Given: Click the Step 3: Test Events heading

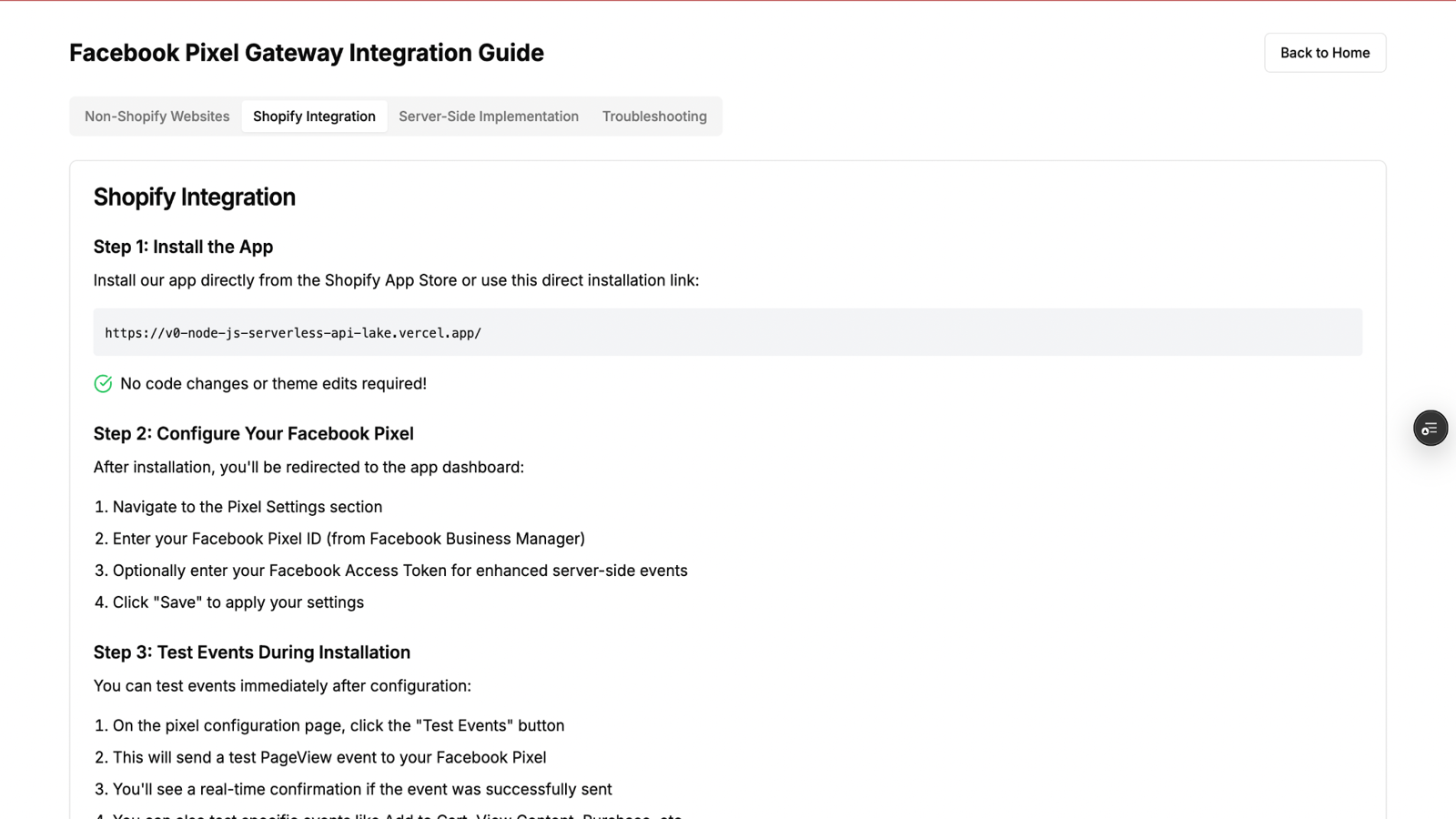Looking at the screenshot, I should pos(251,652).
